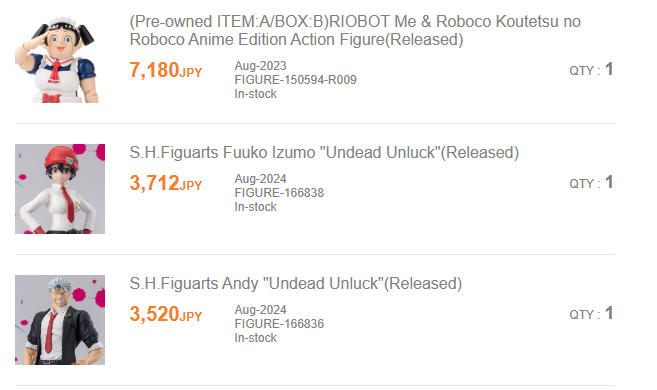
Task: Click In-stock status of the Fuuko Izumo item
Action: pyautogui.click(x=256, y=207)
